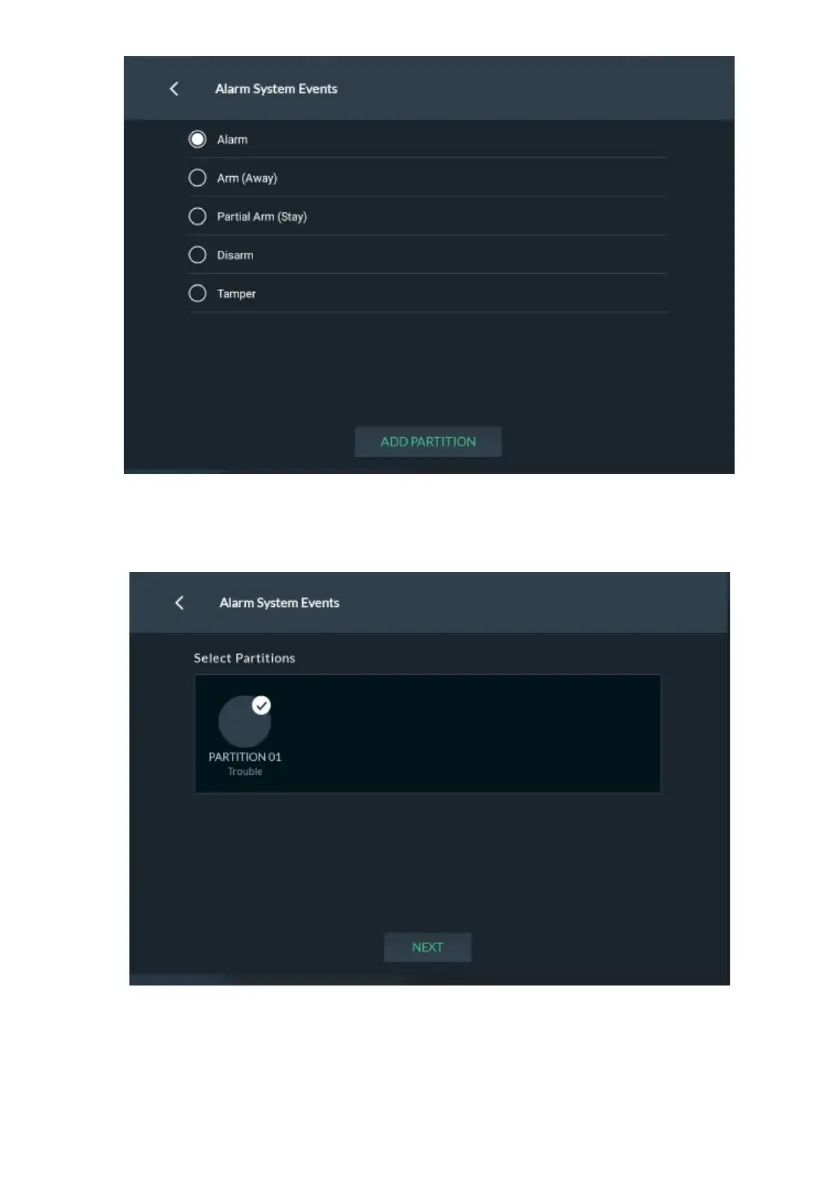Select the Alarm radio button
Image resolution: width=840 pixels, height=1191 pixels.
[x=197, y=139]
